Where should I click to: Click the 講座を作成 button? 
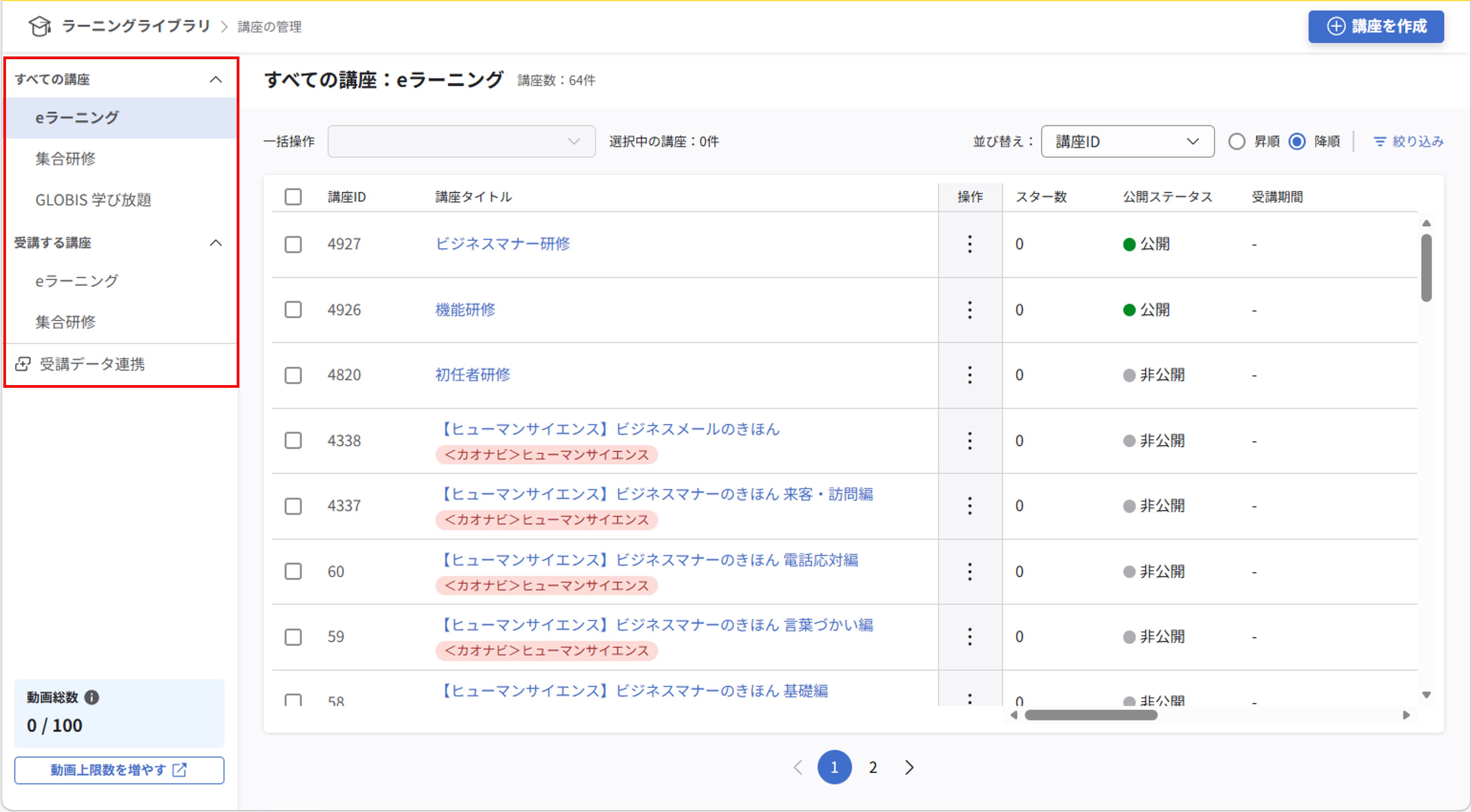[x=1376, y=26]
